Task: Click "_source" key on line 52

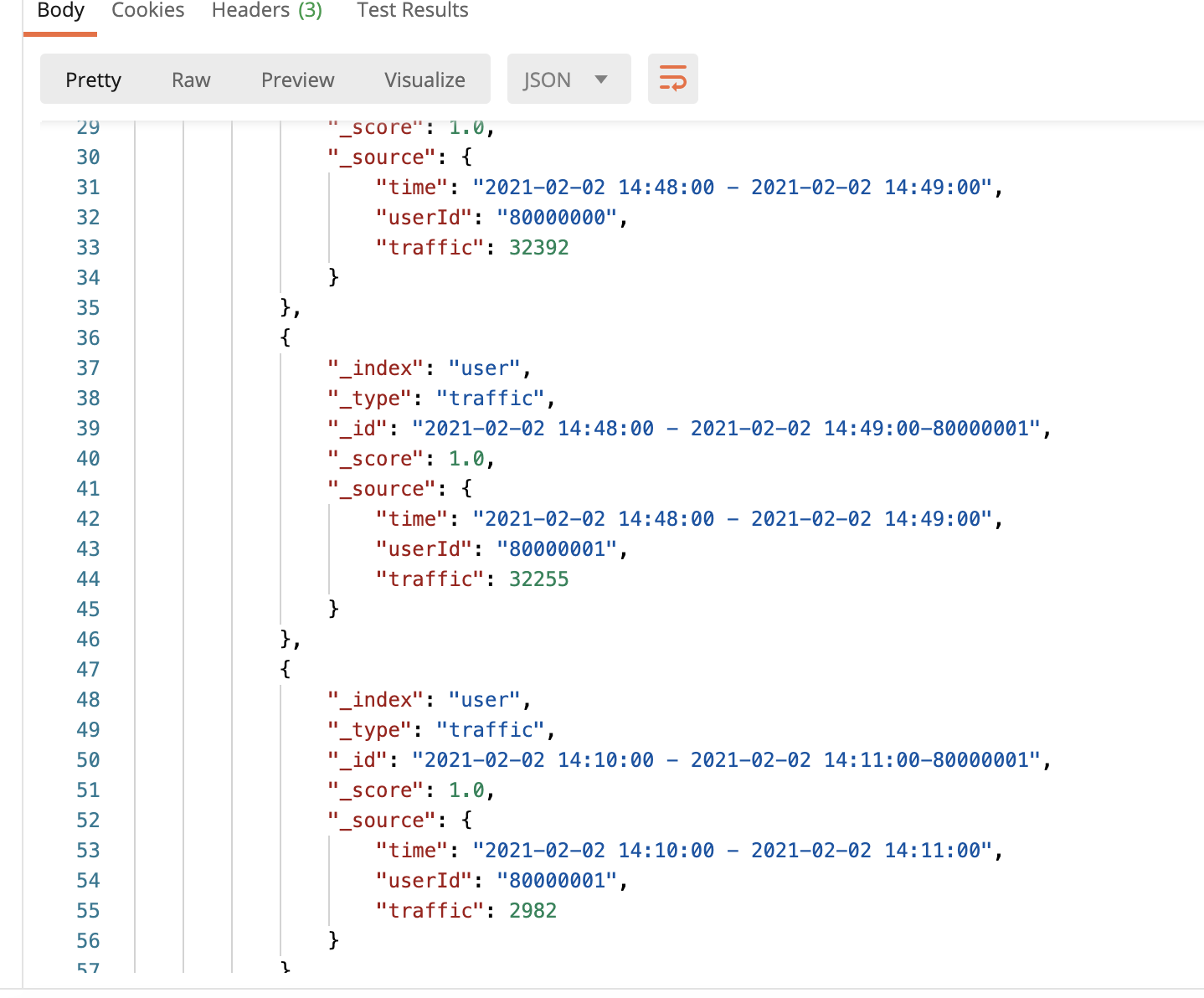Action: (382, 821)
